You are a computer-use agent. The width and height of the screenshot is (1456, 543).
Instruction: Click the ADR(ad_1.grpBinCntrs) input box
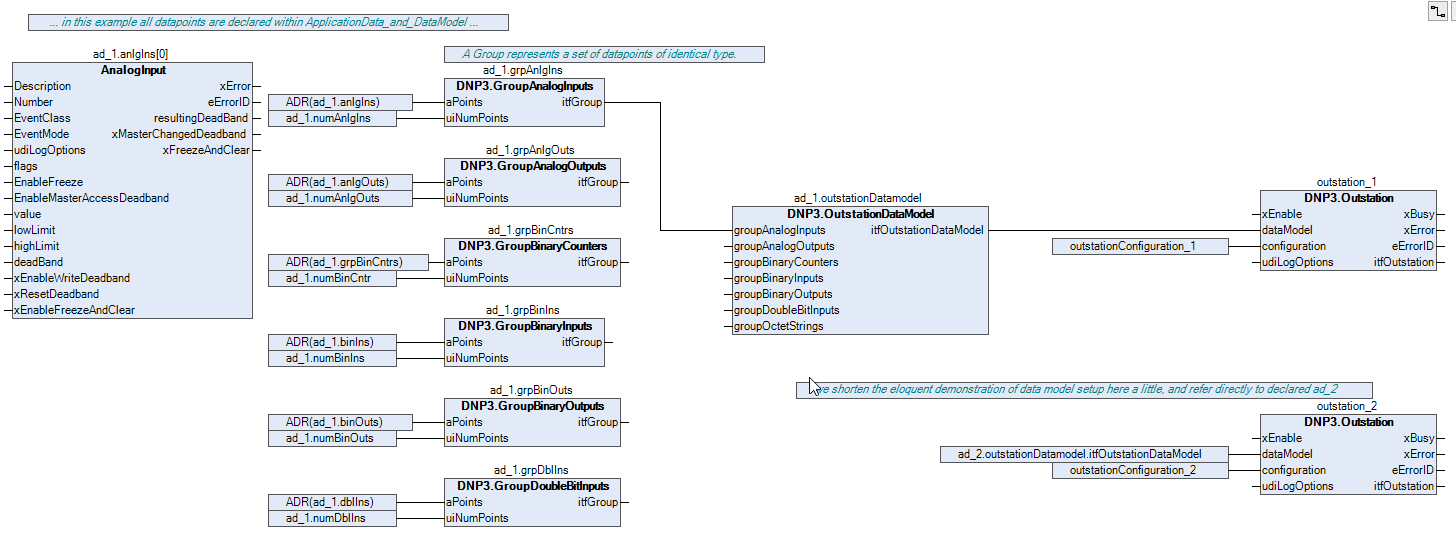[348, 262]
